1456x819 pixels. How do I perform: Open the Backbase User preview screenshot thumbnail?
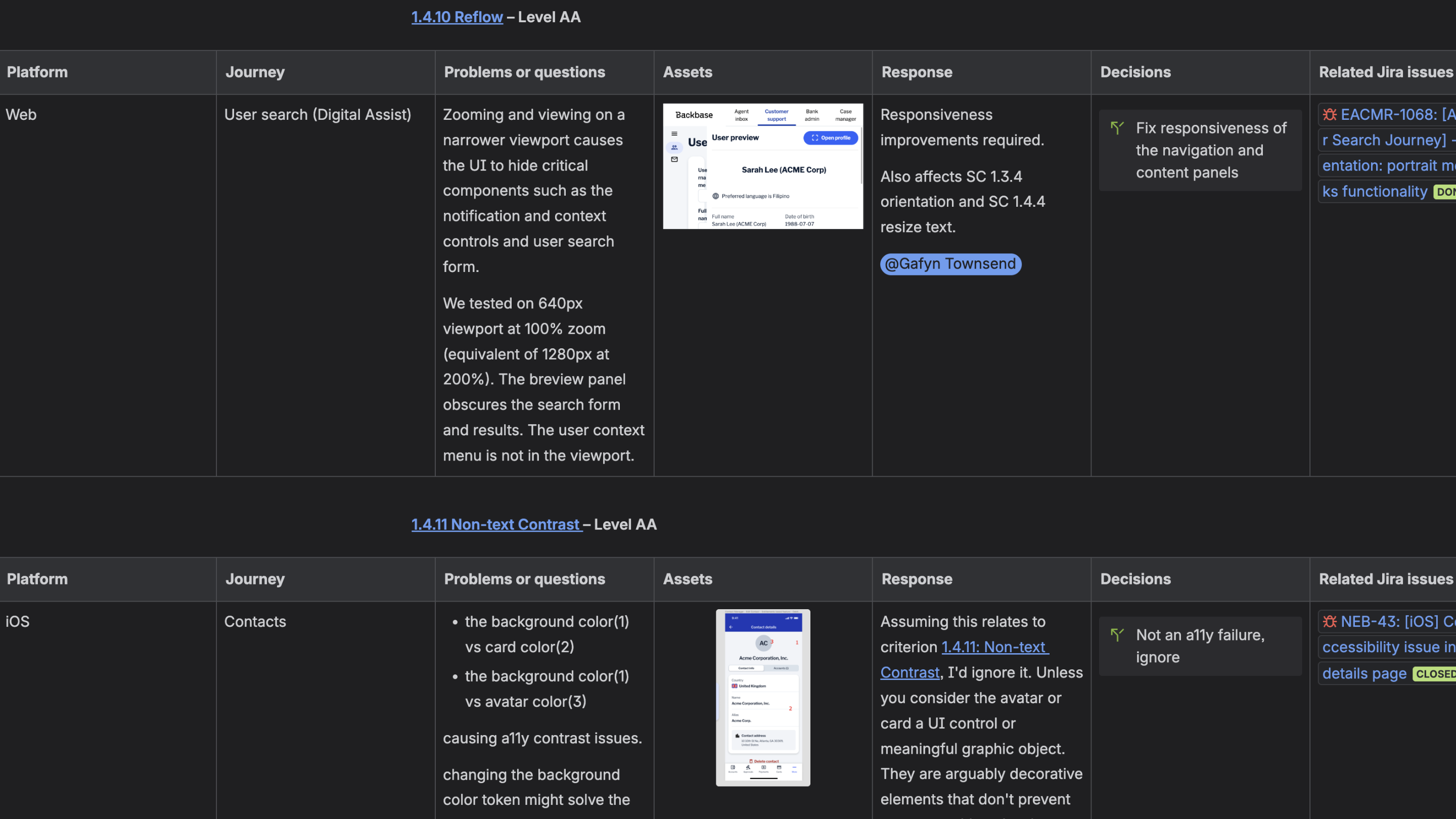pyautogui.click(x=762, y=166)
